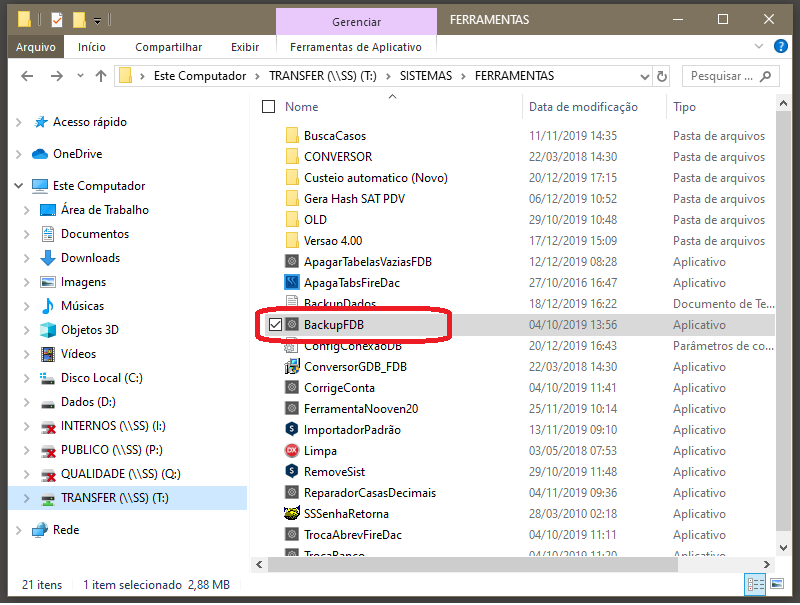Click the RemoveSist application icon
This screenshot has height=605, width=800.
tap(291, 472)
